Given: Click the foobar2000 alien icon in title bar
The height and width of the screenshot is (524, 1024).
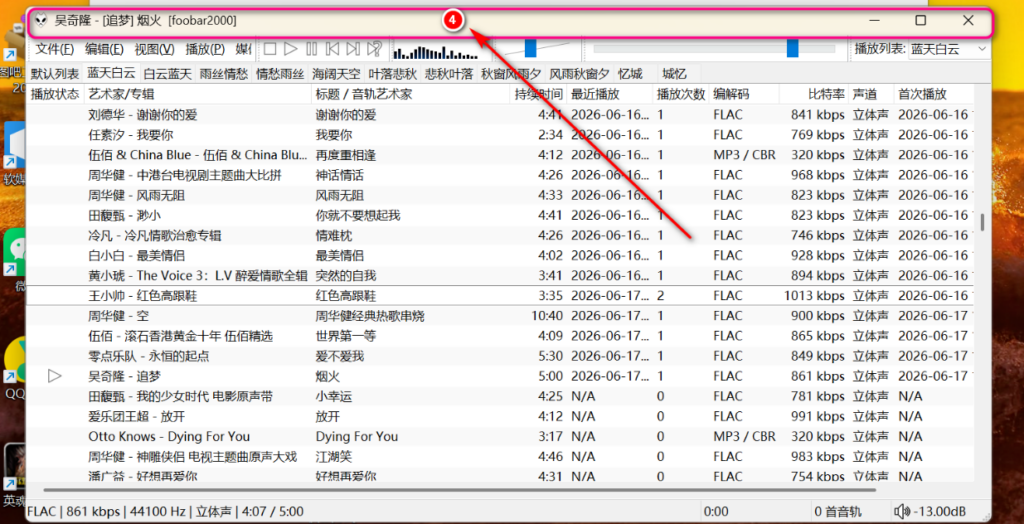Looking at the screenshot, I should point(41,20).
